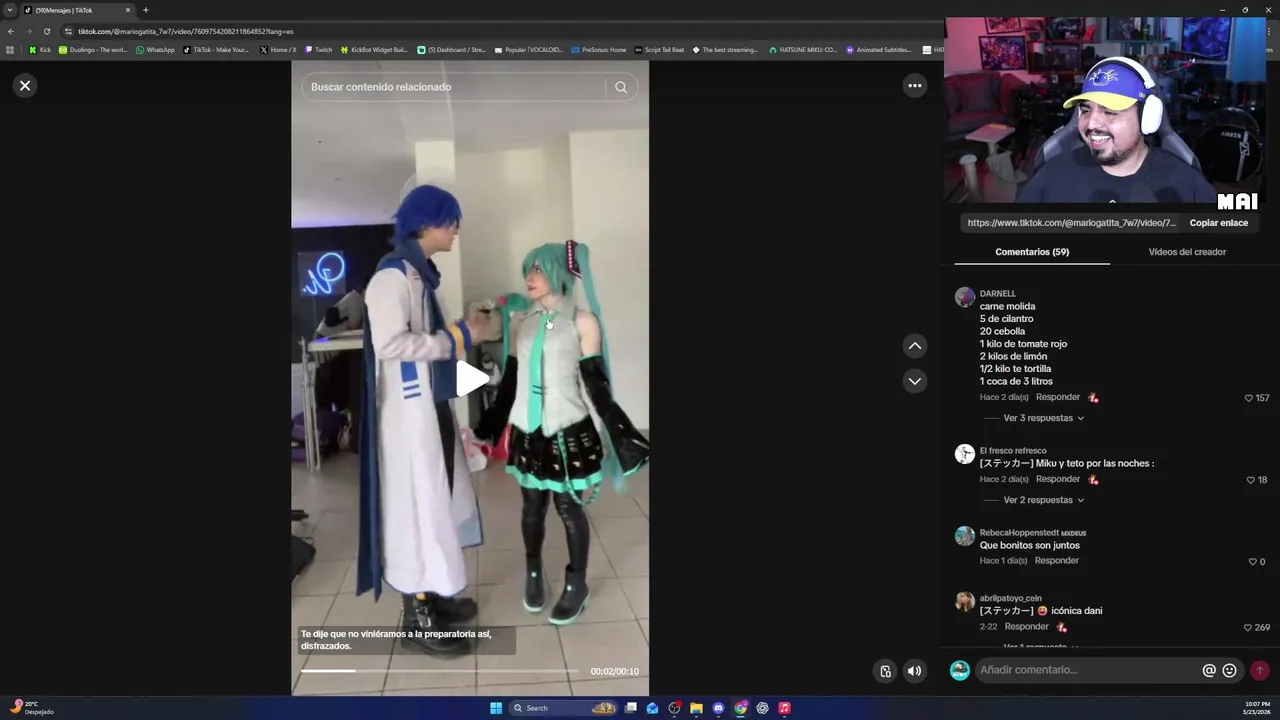Viewport: 1280px width, 720px height.
Task: Open the Kick bookmark
Action: (x=40, y=50)
